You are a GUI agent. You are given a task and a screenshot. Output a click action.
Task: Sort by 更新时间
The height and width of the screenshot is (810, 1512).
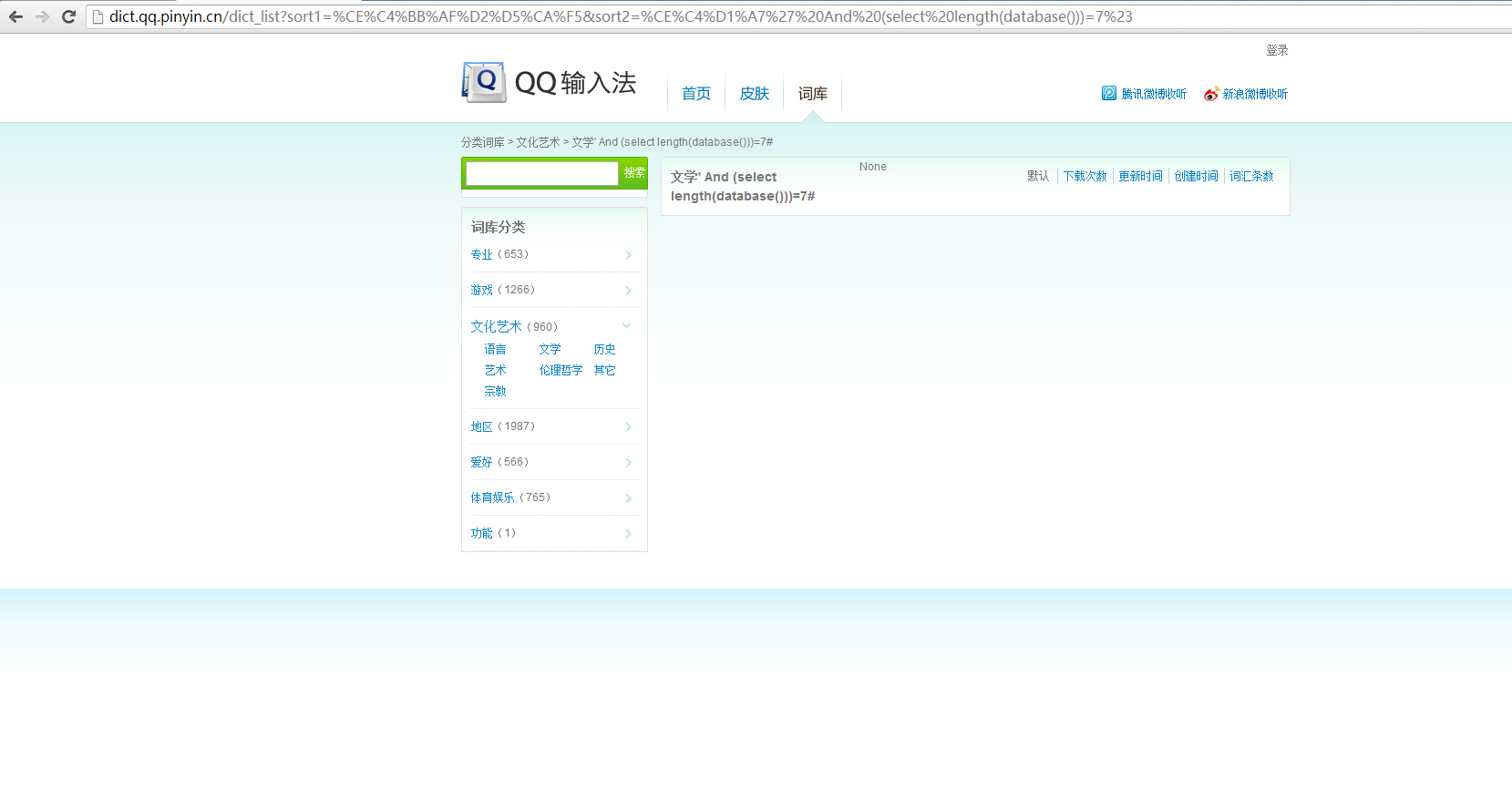pyautogui.click(x=1140, y=176)
